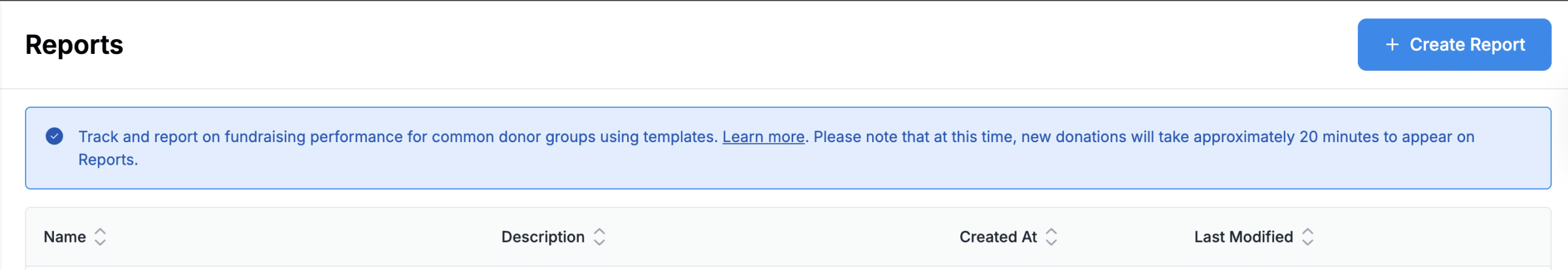Viewport: 1568px width, 270px height.
Task: Select the Created At column header label
Action: (x=998, y=237)
